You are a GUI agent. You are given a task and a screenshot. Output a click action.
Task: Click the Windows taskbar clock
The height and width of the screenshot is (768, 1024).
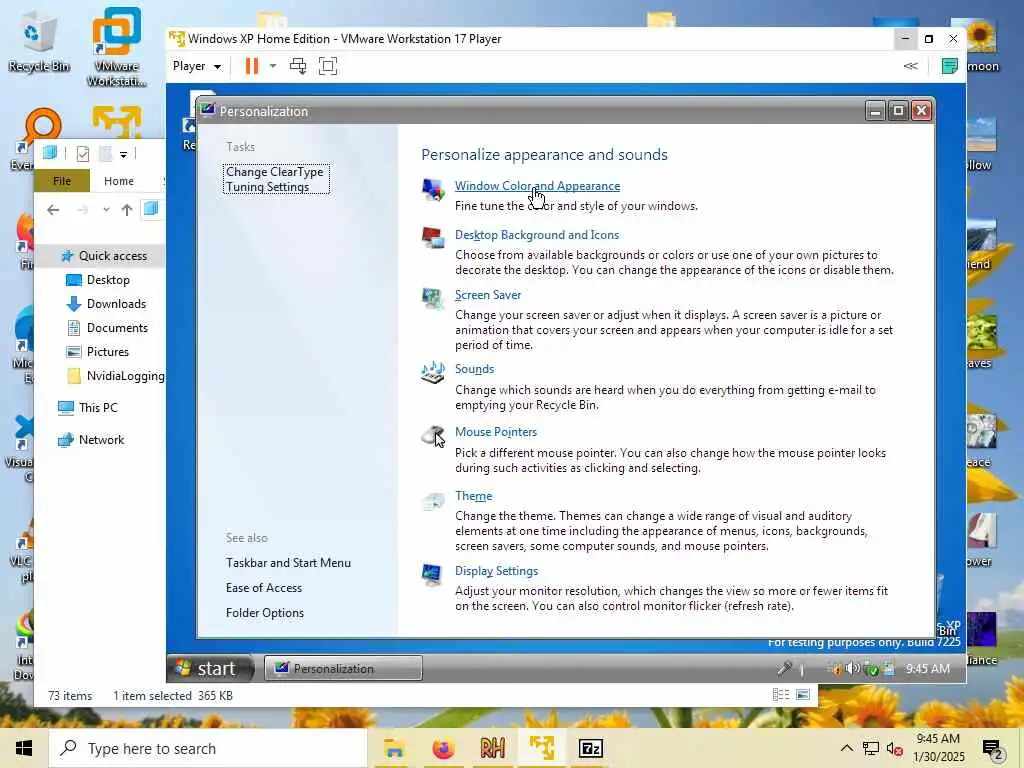pyautogui.click(x=938, y=748)
